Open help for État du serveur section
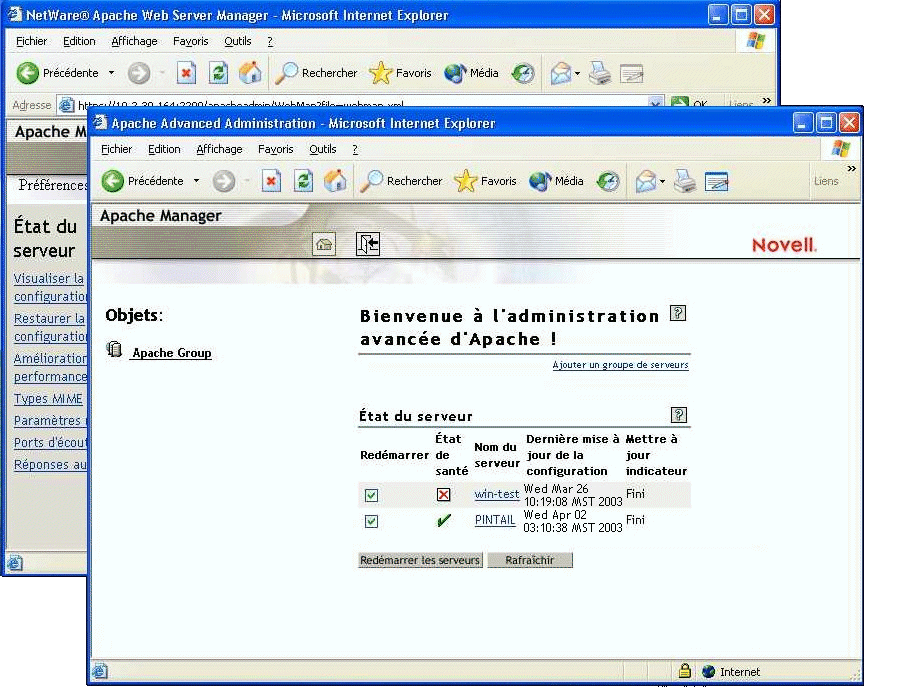This screenshot has height=700, width=900. [679, 415]
